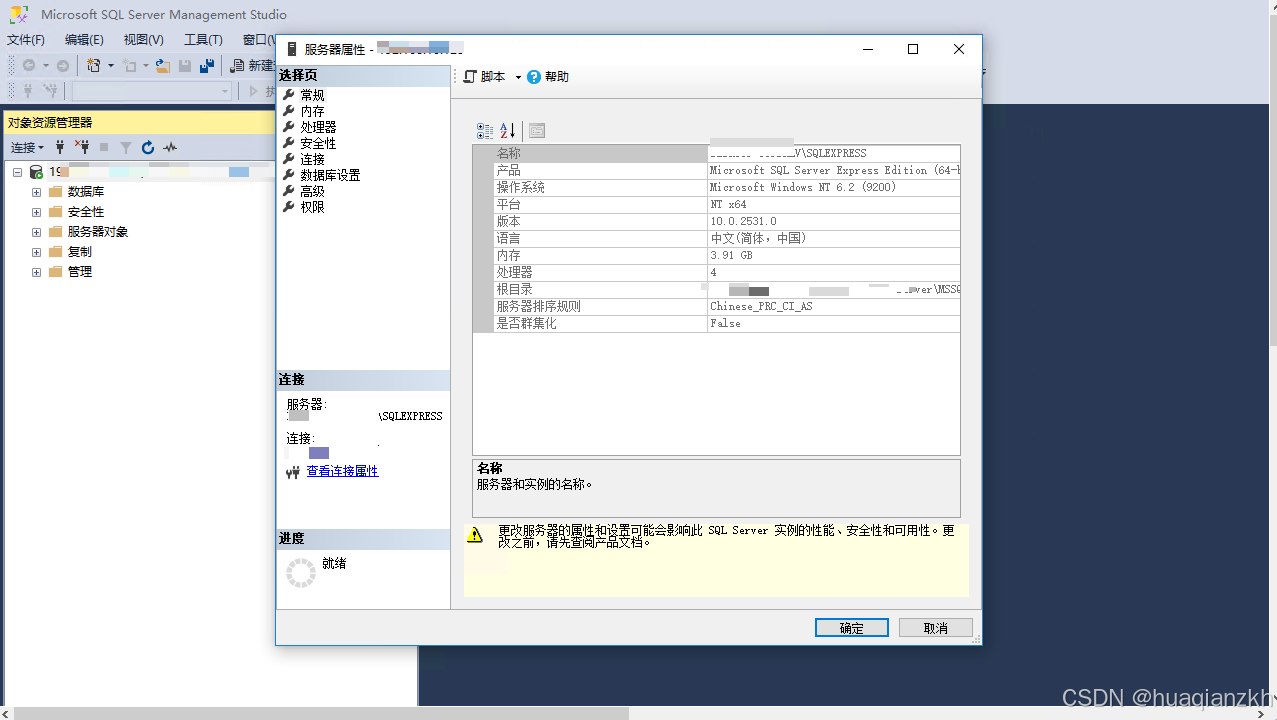
Task: Click the 确定 button
Action: coord(851,628)
